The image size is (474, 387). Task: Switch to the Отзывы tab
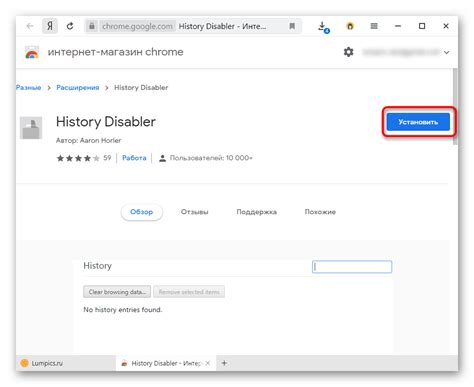point(195,212)
